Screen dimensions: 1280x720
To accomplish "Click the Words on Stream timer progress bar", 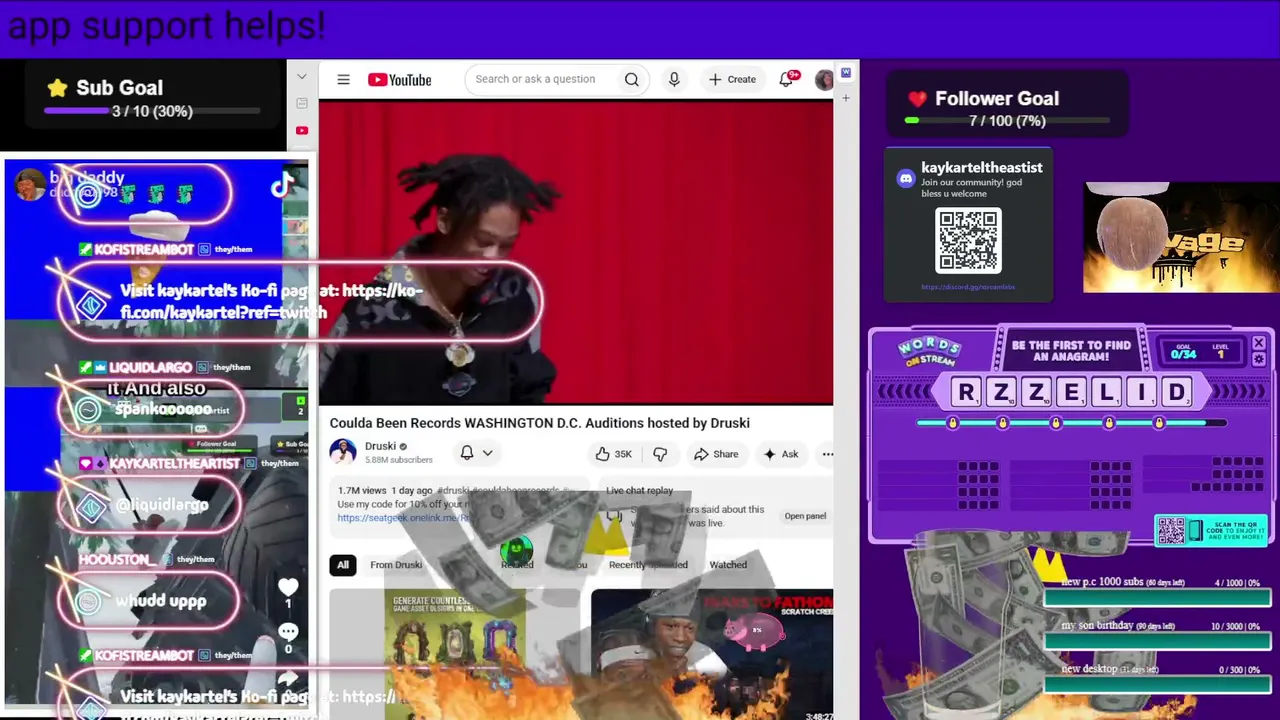I will pyautogui.click(x=1071, y=423).
